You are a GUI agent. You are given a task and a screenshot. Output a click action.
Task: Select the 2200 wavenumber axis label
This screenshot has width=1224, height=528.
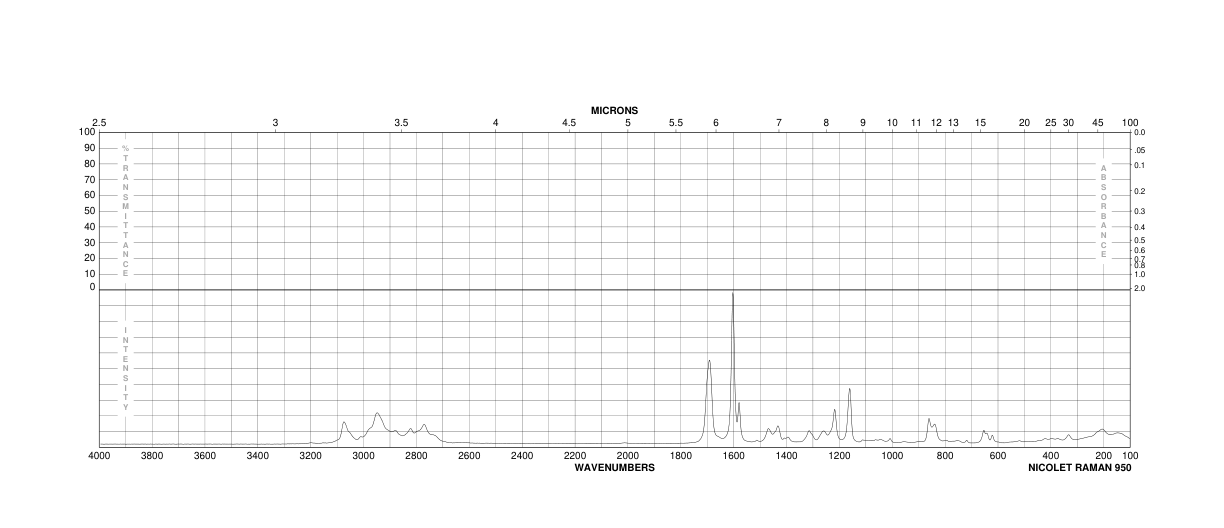coord(575,456)
